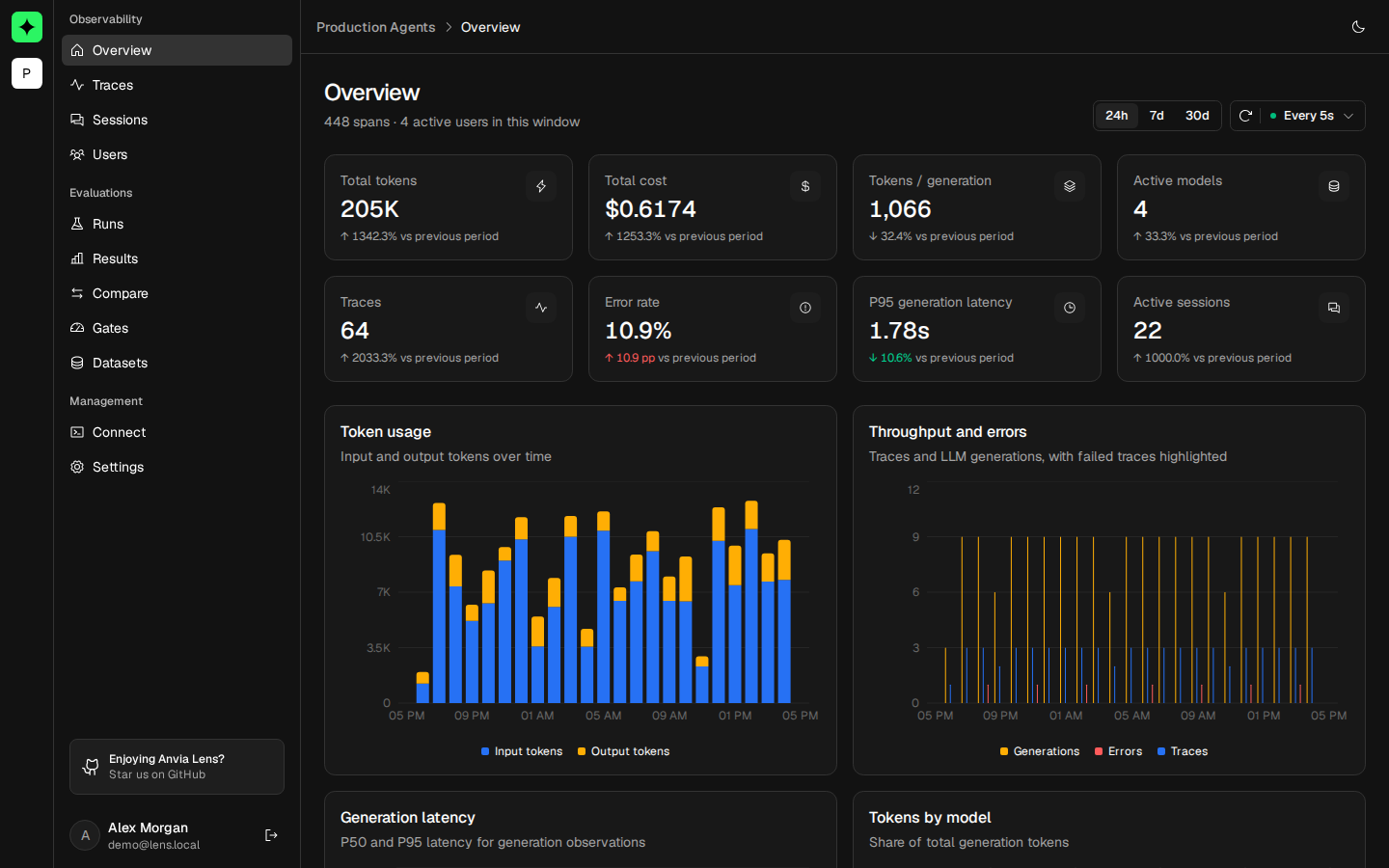Click the chevron between breadcrumb items

tap(449, 27)
